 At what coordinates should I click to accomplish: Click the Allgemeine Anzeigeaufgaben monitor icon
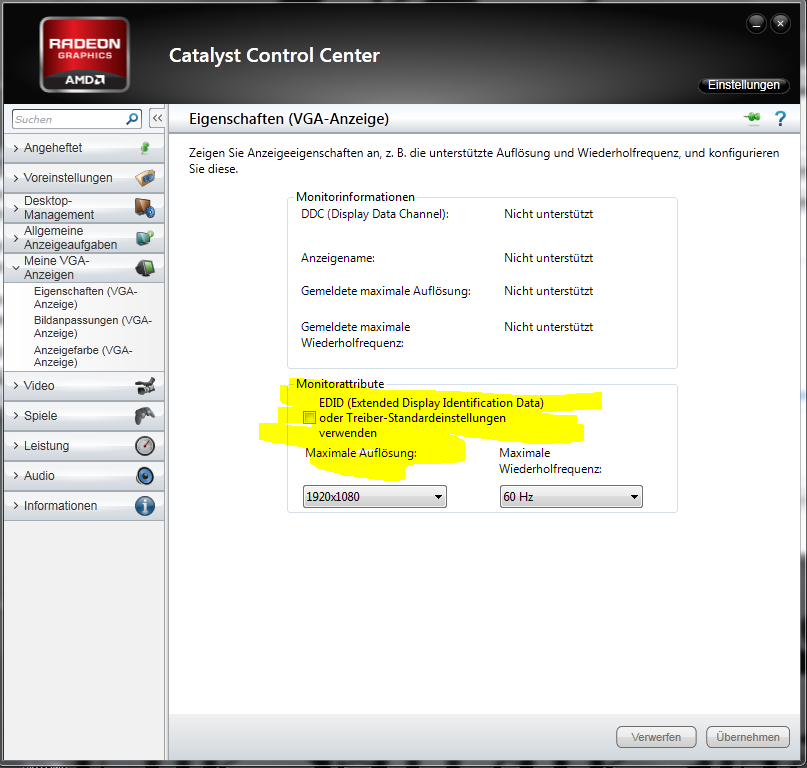pyautogui.click(x=145, y=237)
